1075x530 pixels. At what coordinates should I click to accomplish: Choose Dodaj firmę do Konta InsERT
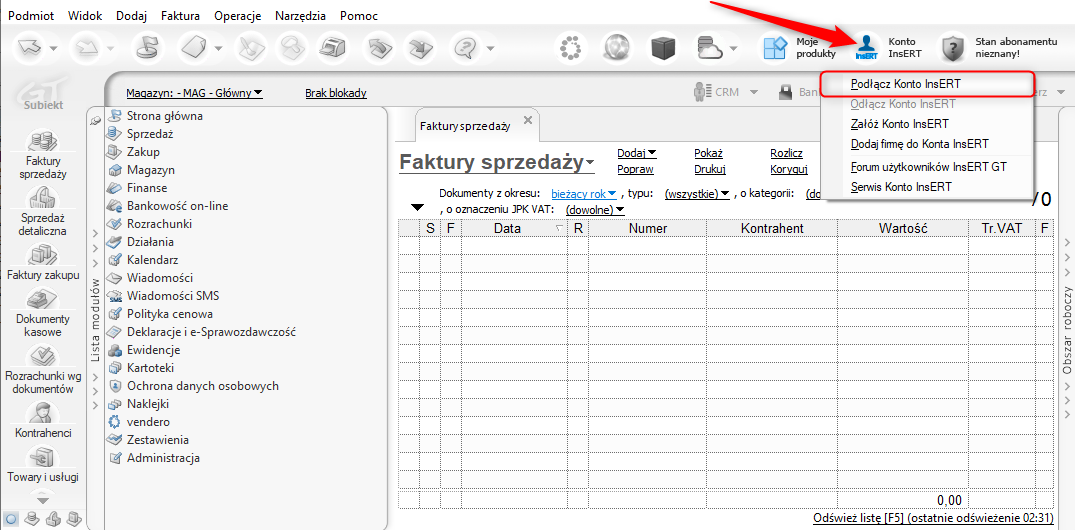click(x=926, y=144)
